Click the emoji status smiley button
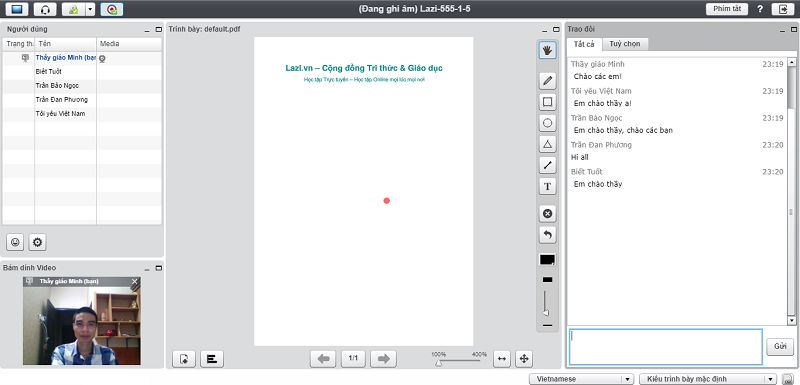This screenshot has height=385, width=800. (15, 242)
